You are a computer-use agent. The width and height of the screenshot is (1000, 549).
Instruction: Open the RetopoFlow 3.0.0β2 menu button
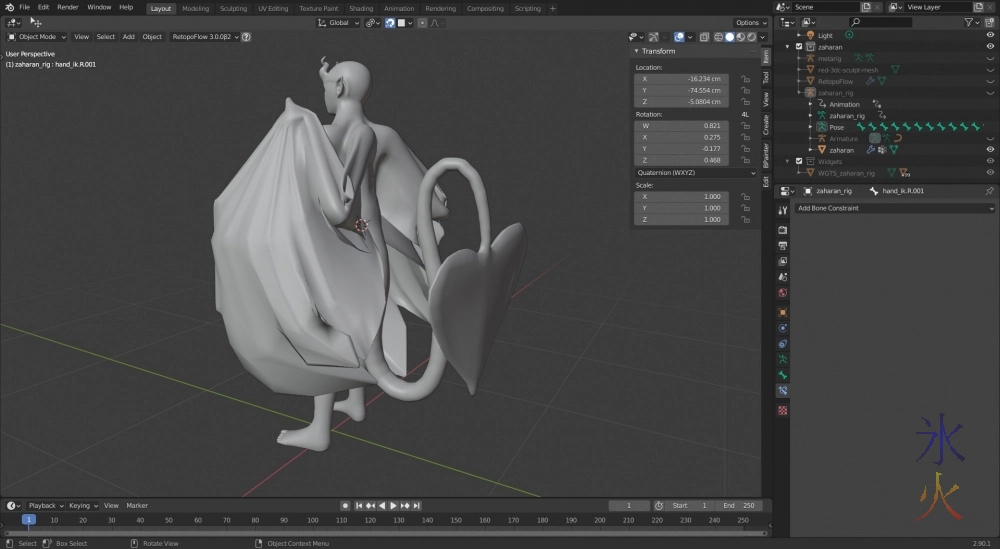point(204,37)
